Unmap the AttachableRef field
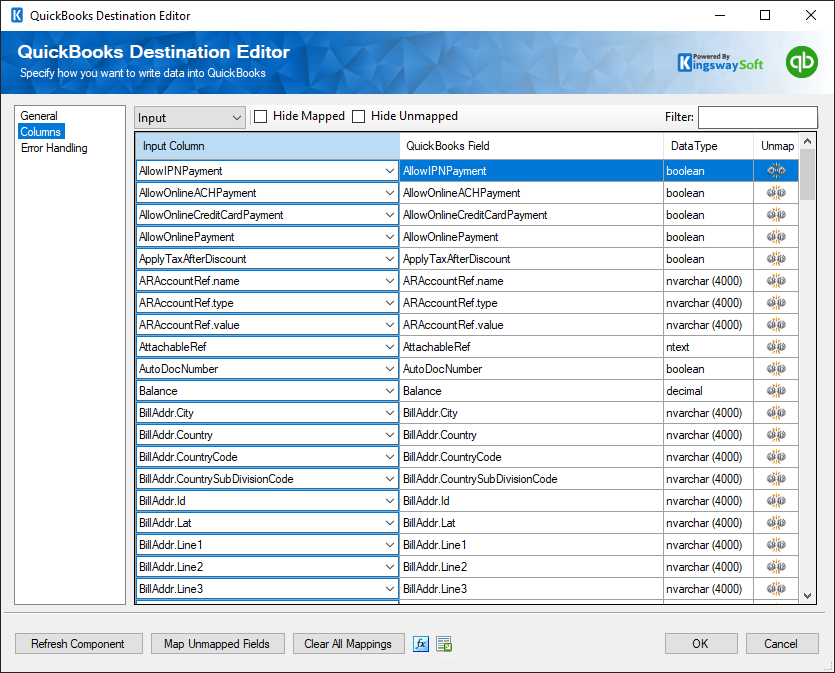Viewport: 835px width, 673px height. coord(776,346)
